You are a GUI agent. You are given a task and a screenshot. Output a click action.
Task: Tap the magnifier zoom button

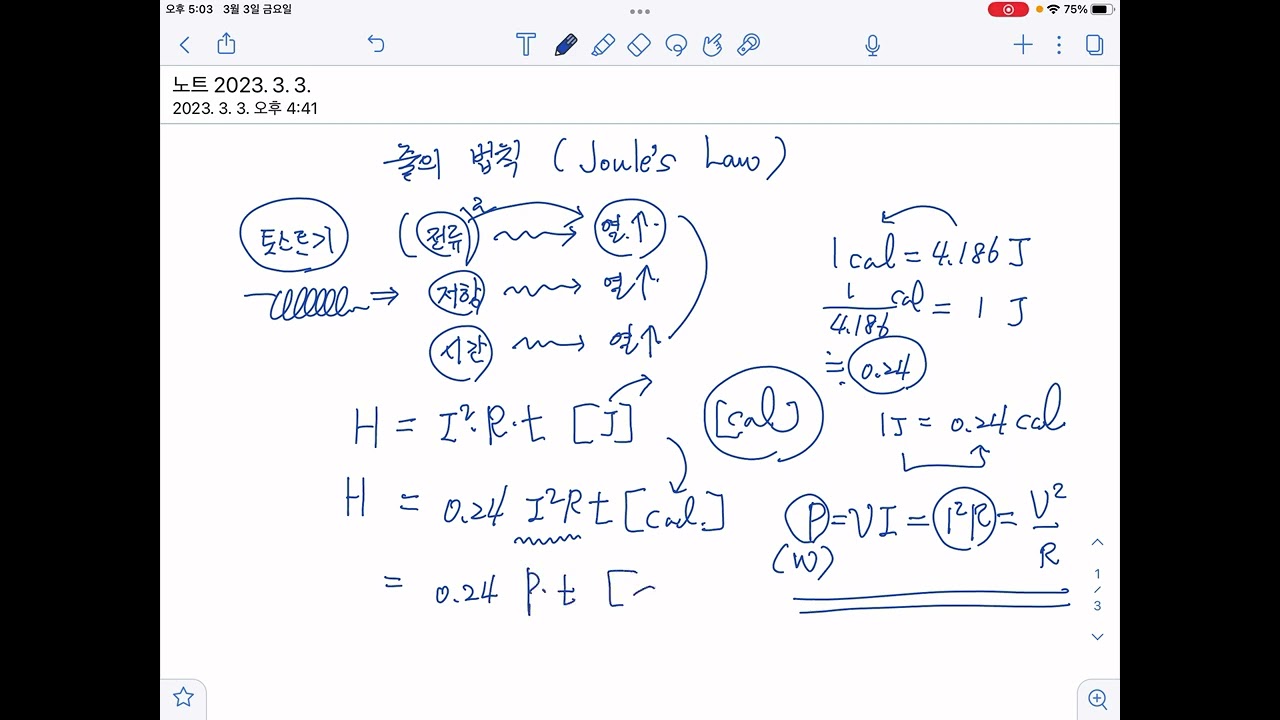coord(1097,698)
